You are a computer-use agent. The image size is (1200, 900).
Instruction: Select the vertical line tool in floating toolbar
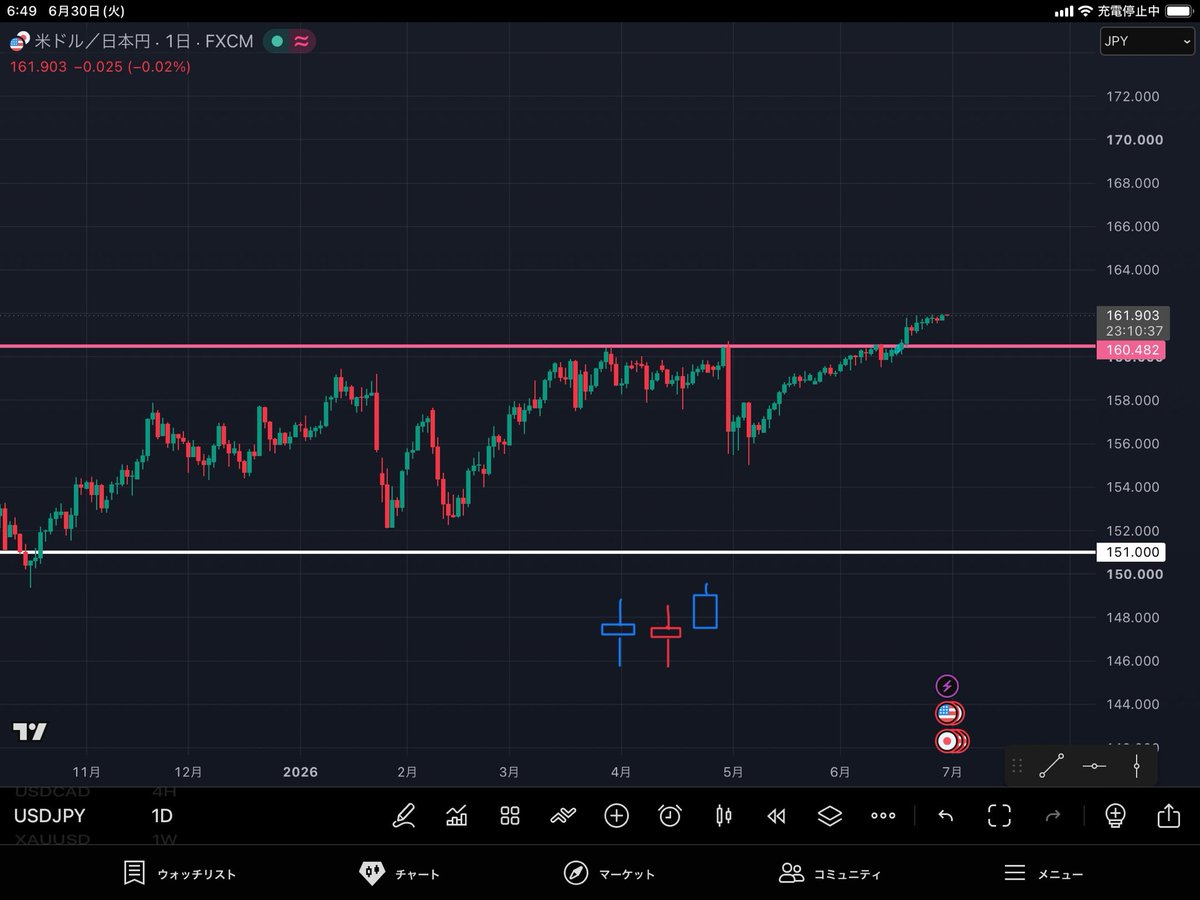[1137, 766]
